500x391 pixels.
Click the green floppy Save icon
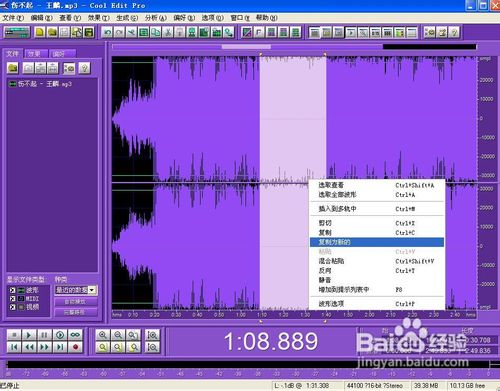point(89,32)
